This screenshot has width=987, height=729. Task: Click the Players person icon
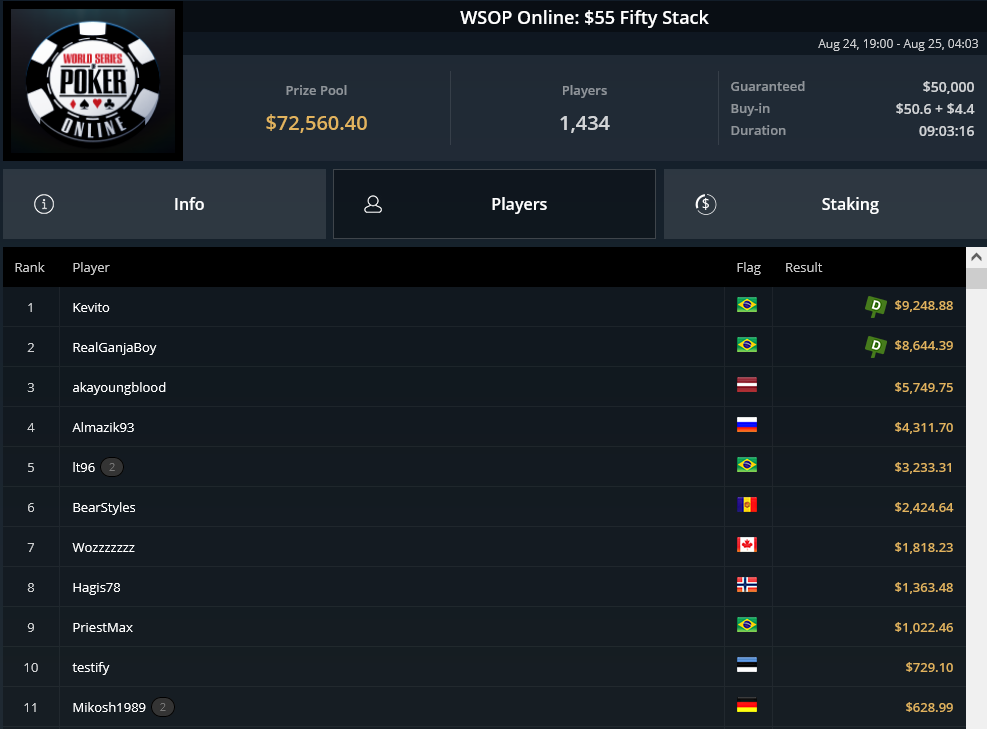[373, 204]
